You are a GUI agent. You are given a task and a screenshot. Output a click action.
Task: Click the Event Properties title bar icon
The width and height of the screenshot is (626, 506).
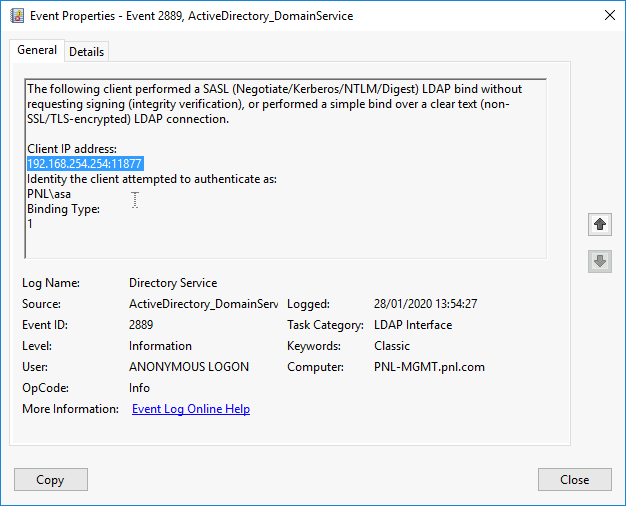(x=17, y=16)
